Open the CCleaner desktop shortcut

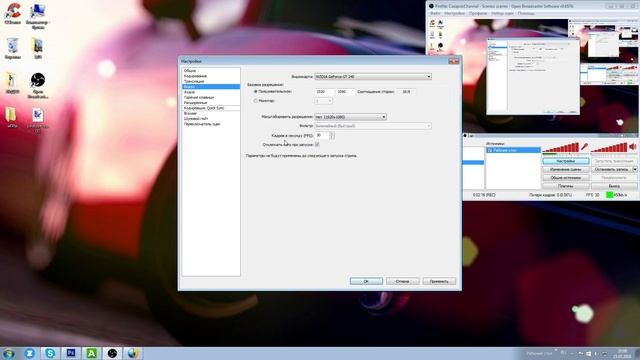click(x=13, y=13)
